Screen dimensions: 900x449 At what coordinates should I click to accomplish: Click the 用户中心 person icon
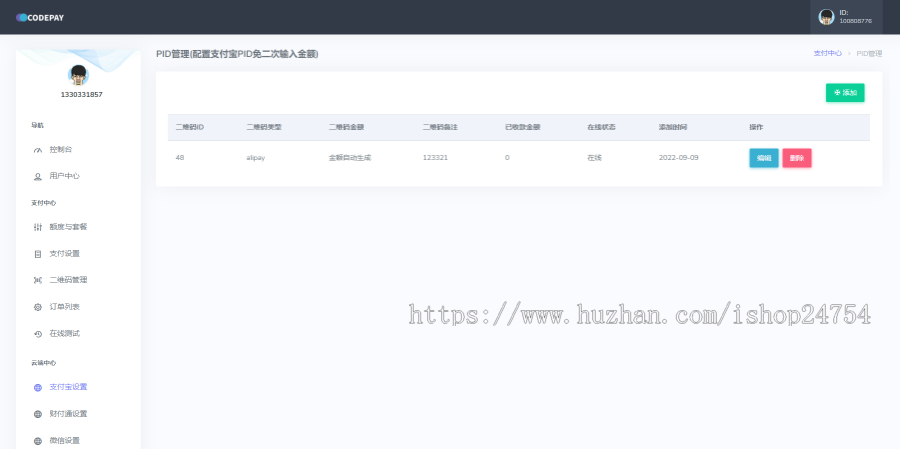point(38,177)
